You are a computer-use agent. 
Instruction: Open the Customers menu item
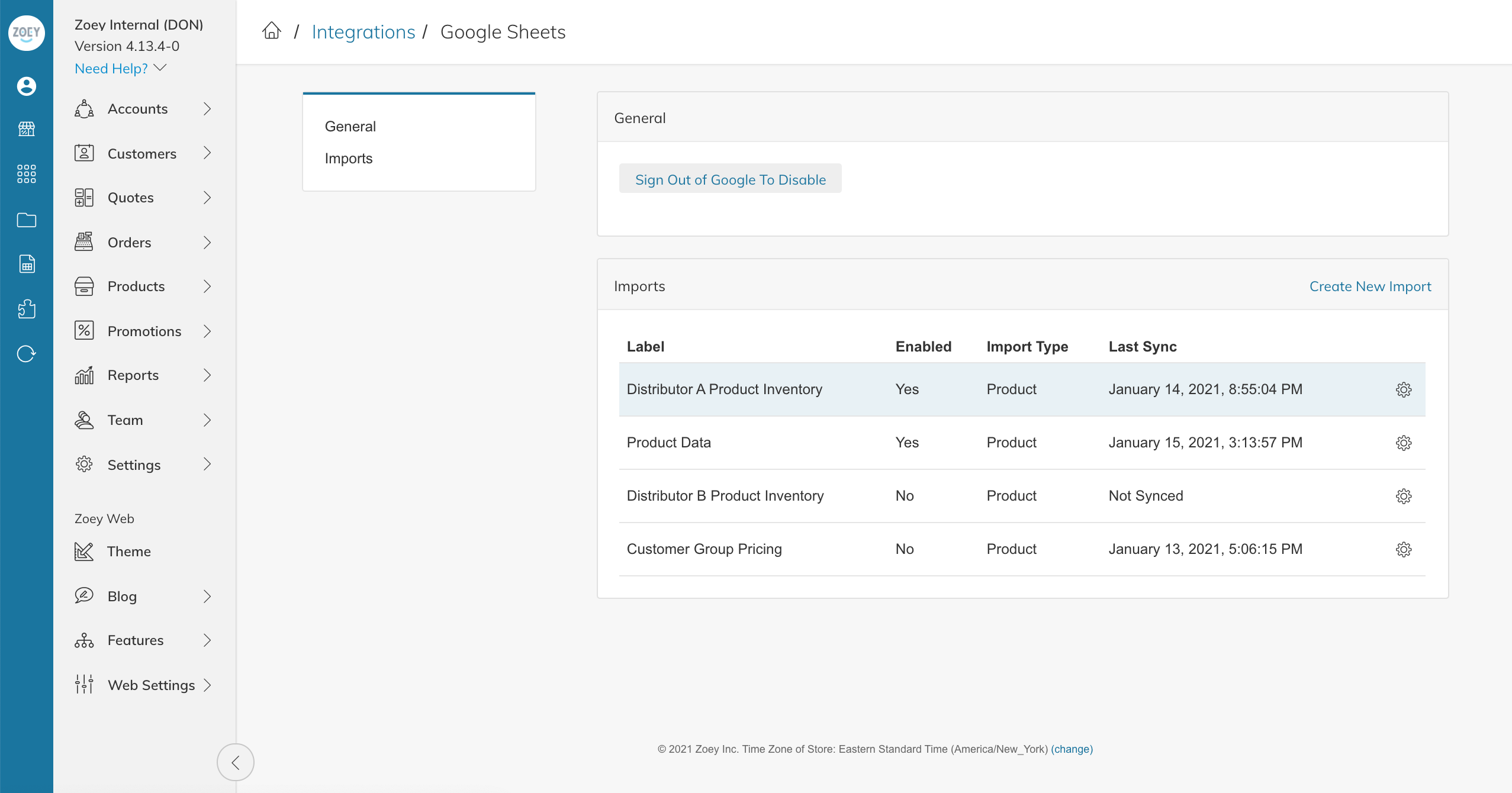[x=143, y=153]
